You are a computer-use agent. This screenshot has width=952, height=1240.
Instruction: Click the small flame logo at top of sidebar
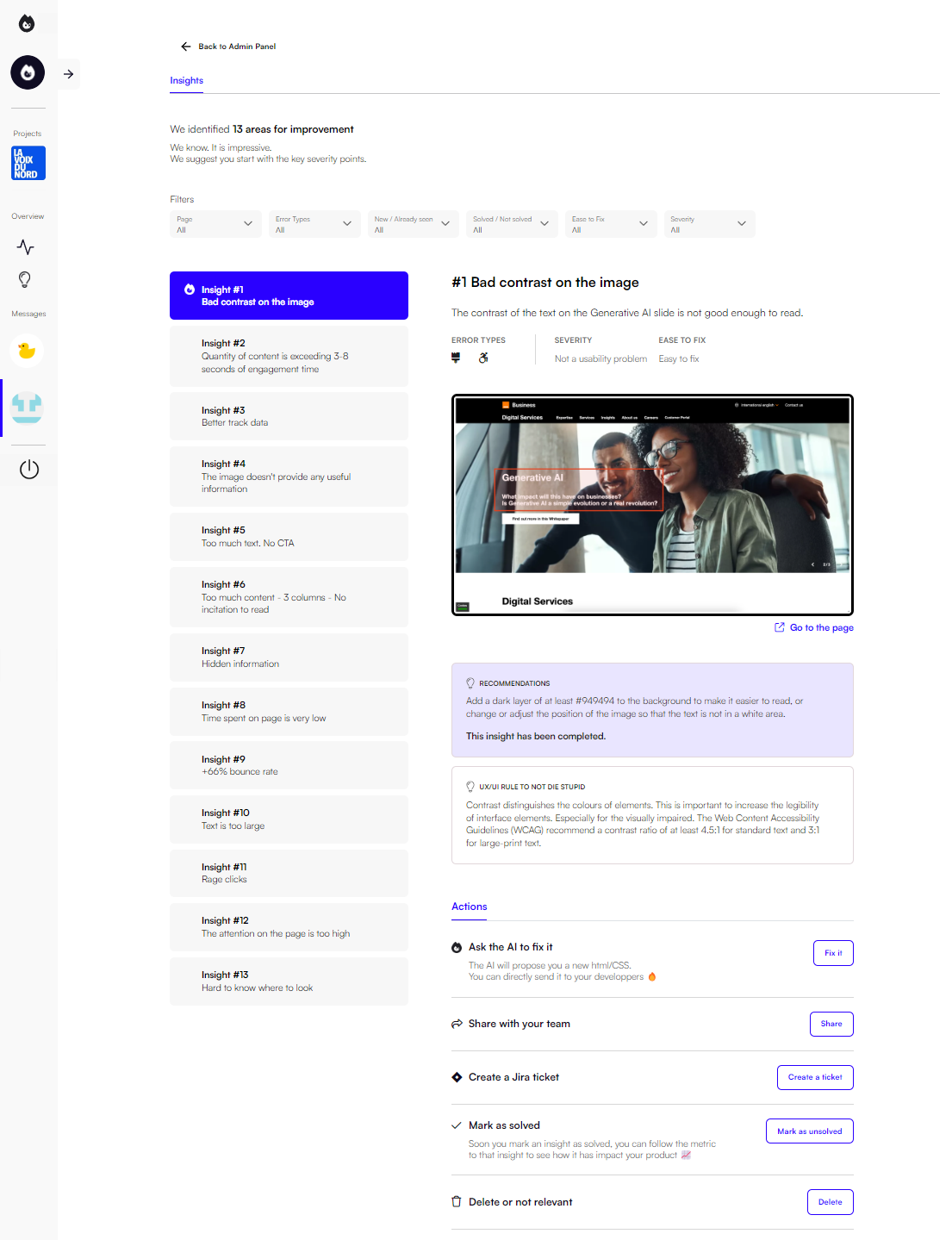coord(27,23)
